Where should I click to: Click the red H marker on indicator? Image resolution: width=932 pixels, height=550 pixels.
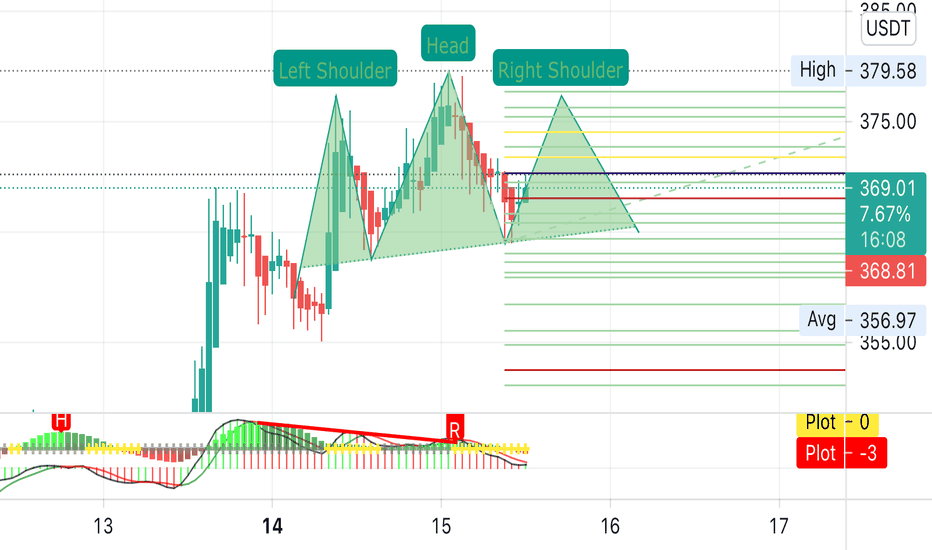[x=61, y=421]
